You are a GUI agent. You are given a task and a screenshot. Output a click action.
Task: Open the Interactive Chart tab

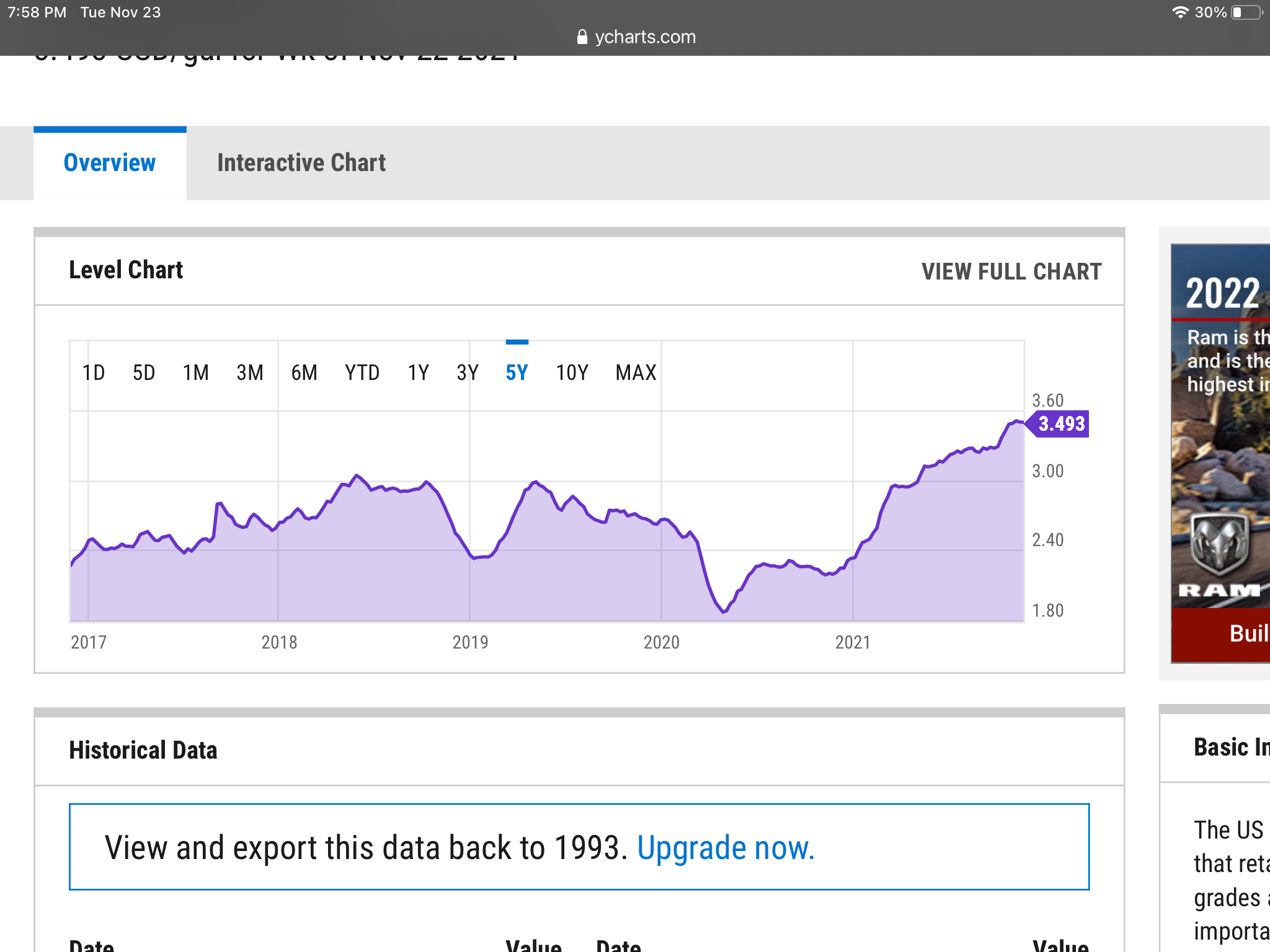coord(301,163)
